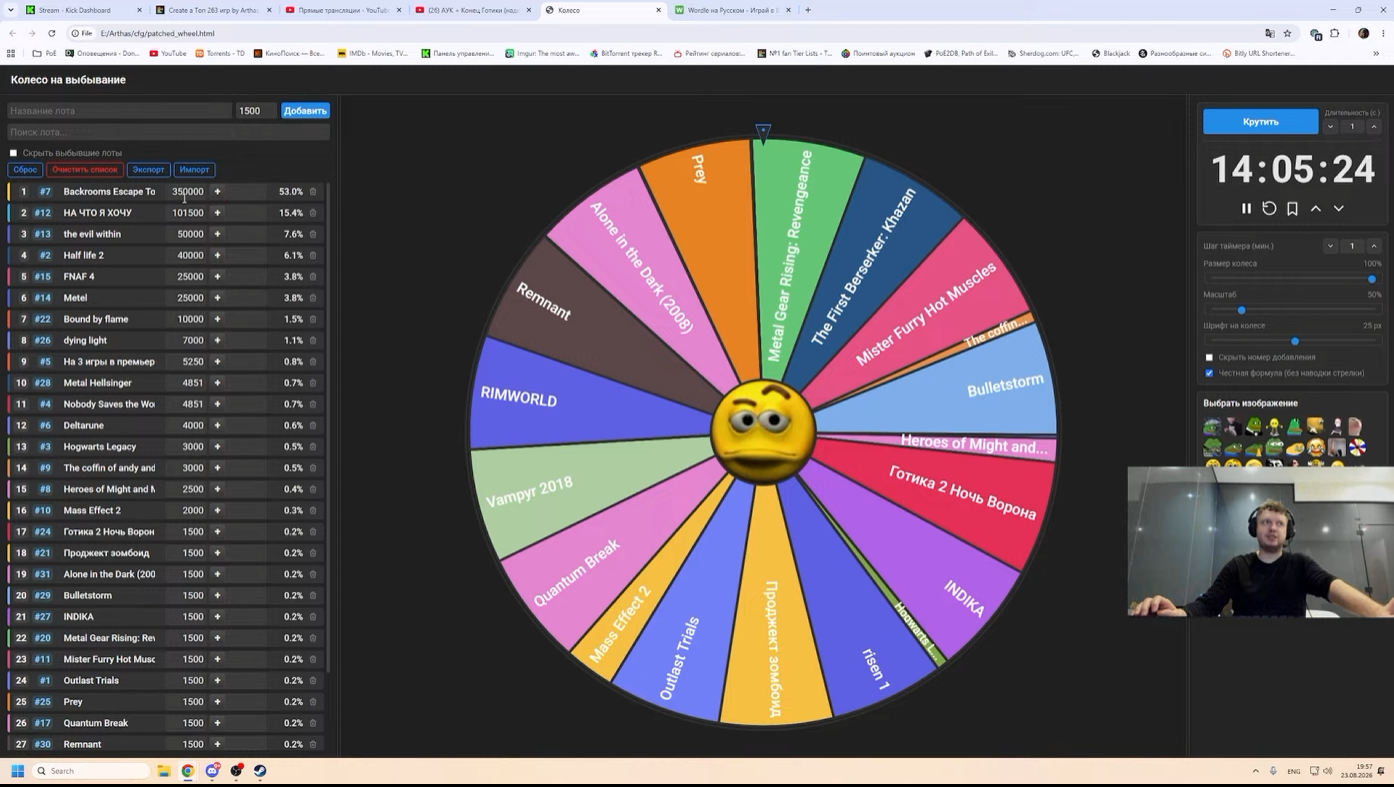Click the red "Очистить список" button
The image size is (1394, 787).
coord(85,170)
